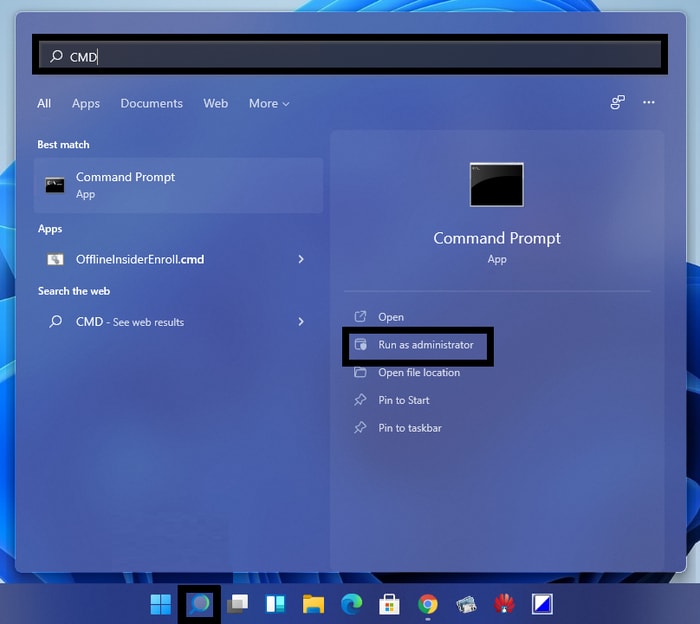Open the Huawei app in taskbar

click(x=503, y=604)
